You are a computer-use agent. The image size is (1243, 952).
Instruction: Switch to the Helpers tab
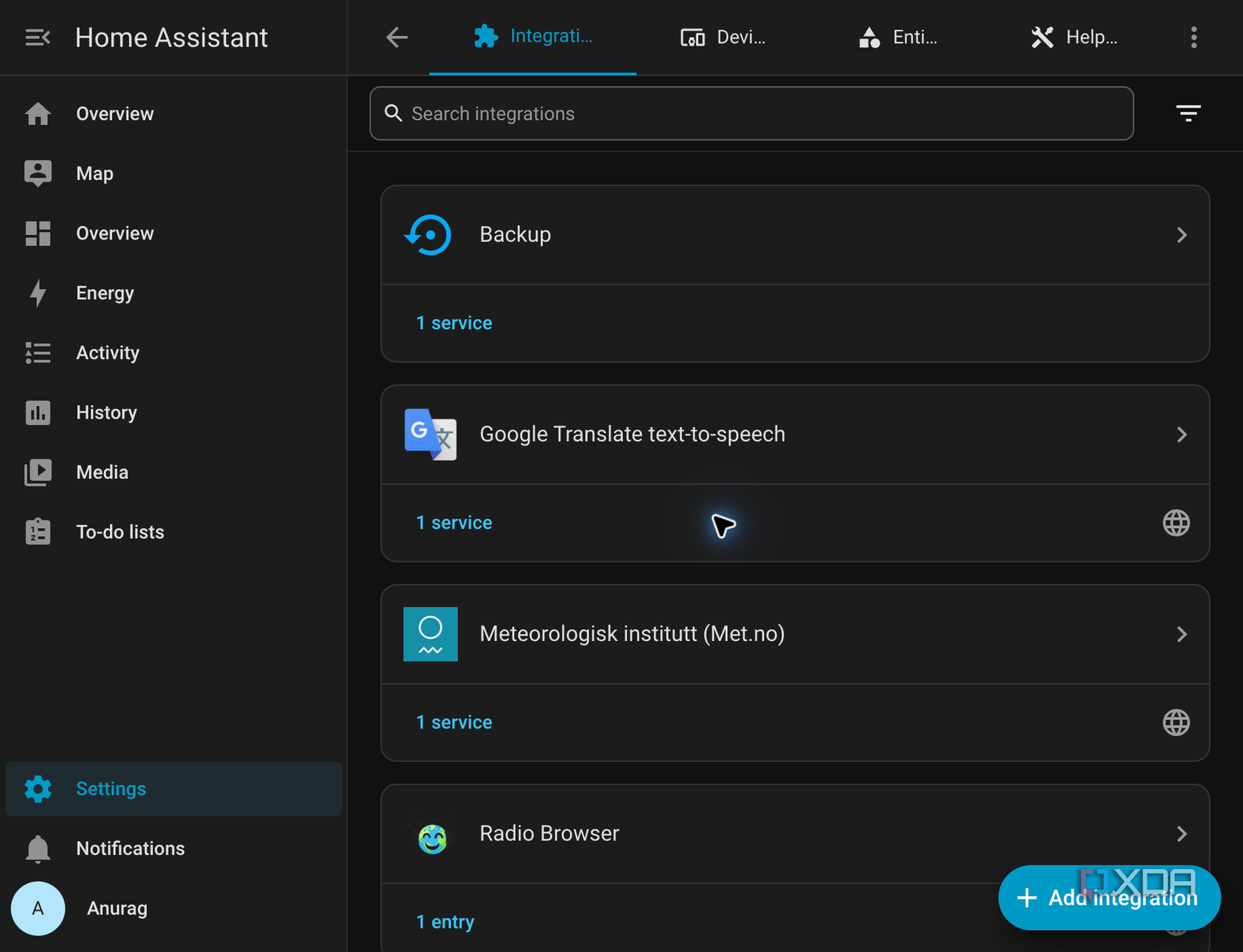(x=1073, y=37)
